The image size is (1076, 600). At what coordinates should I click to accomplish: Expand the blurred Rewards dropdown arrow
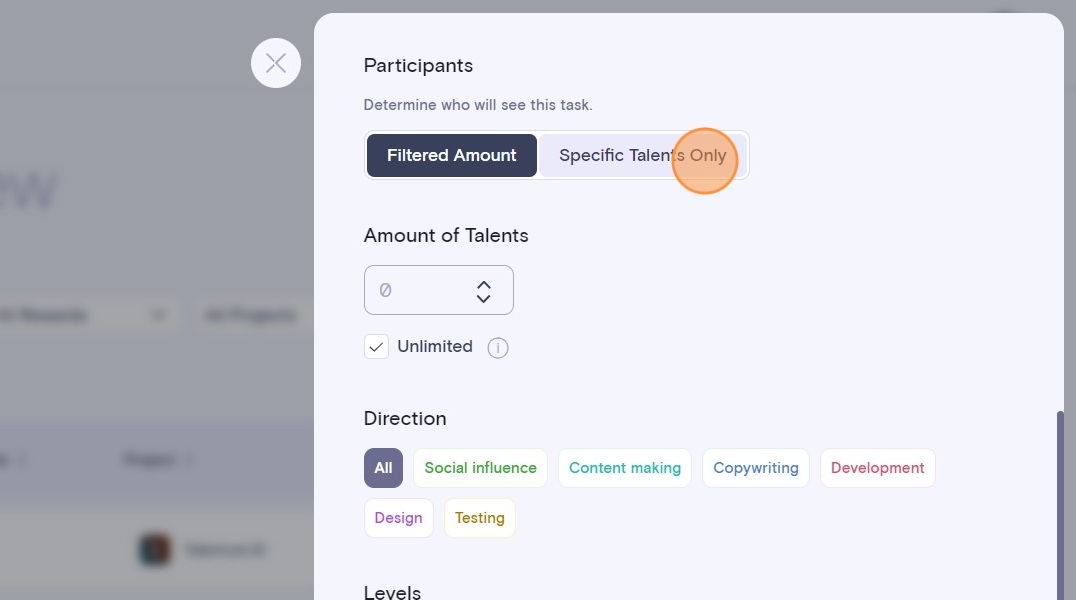point(158,316)
